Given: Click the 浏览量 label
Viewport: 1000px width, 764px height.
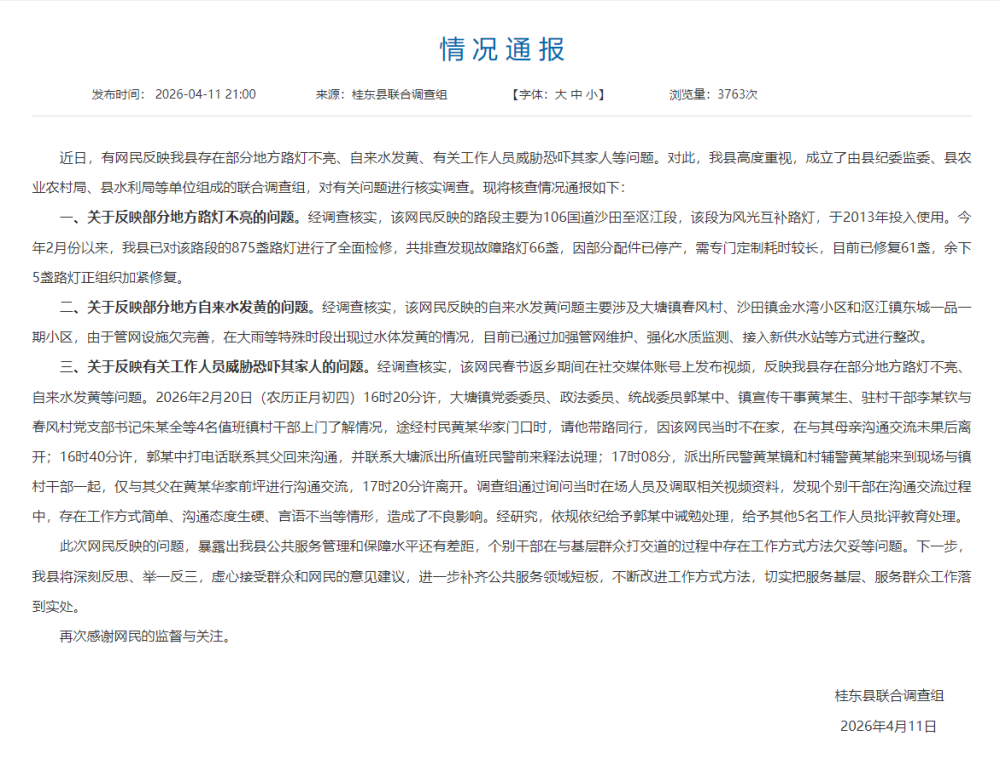Looking at the screenshot, I should pos(691,95).
